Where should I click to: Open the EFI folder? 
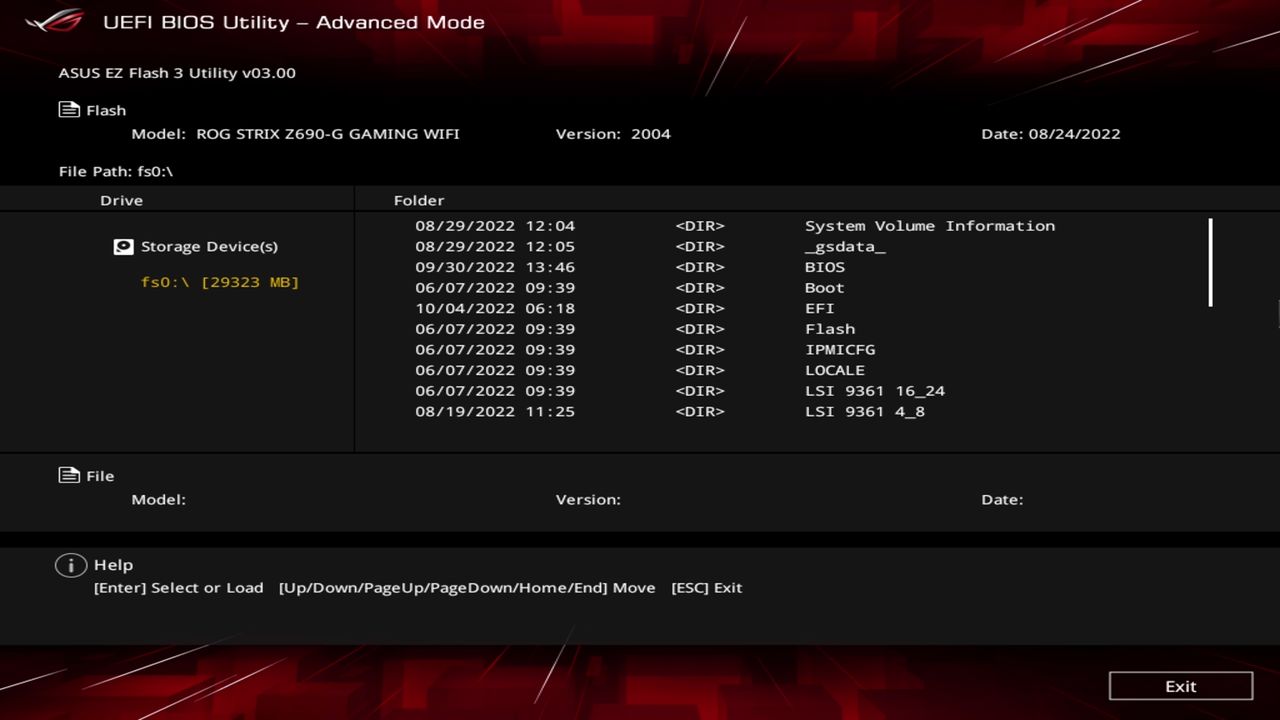click(x=820, y=308)
